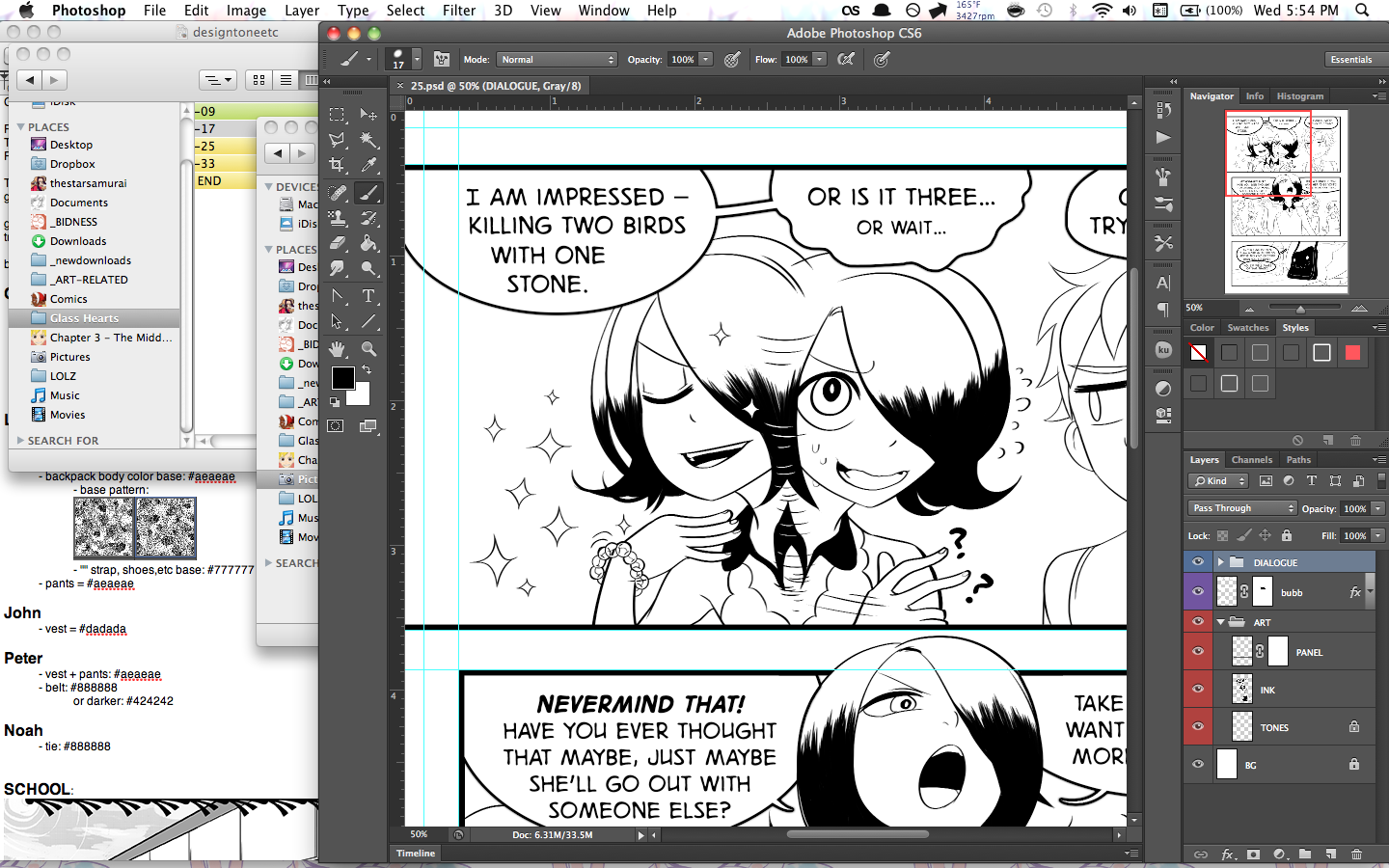Select the Polygonal Lasso tool
Viewport: 1389px width, 868px height.
point(337,141)
